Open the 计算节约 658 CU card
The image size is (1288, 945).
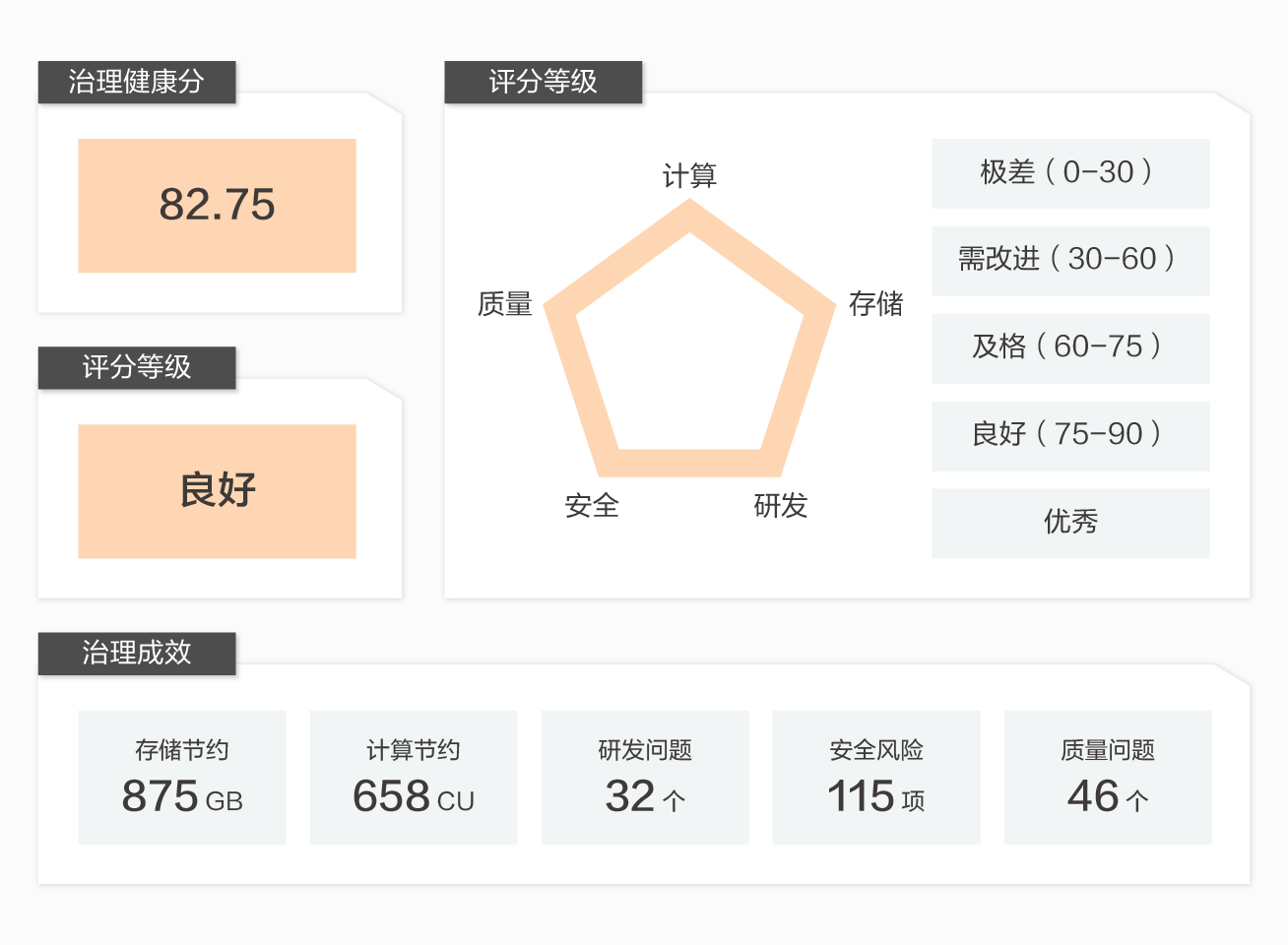(x=414, y=777)
